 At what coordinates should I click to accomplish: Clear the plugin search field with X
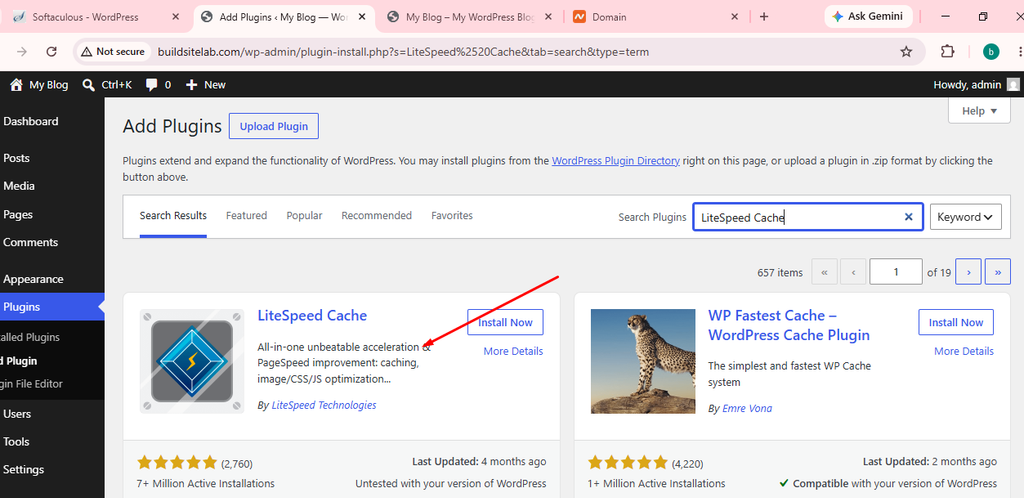click(908, 217)
